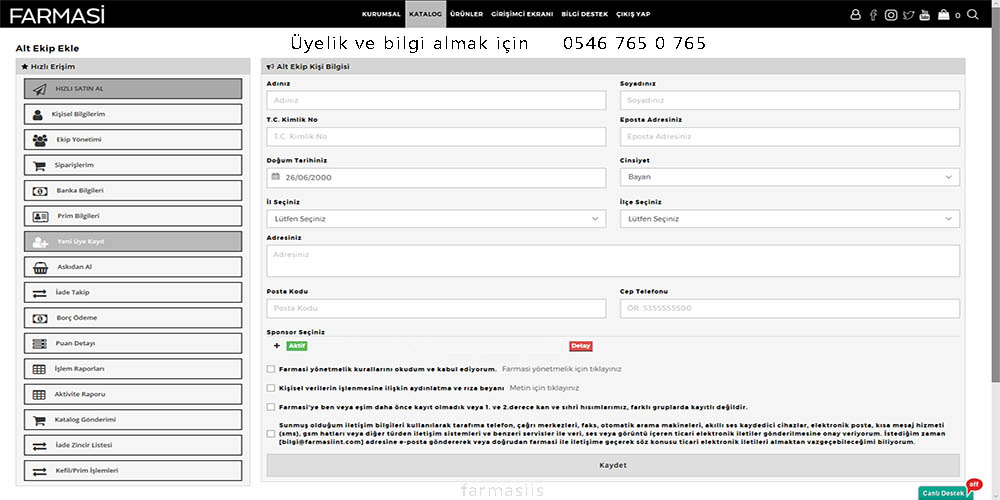Click the money icon beside Banka Bilgileri
The width and height of the screenshot is (1000, 500).
click(x=40, y=191)
